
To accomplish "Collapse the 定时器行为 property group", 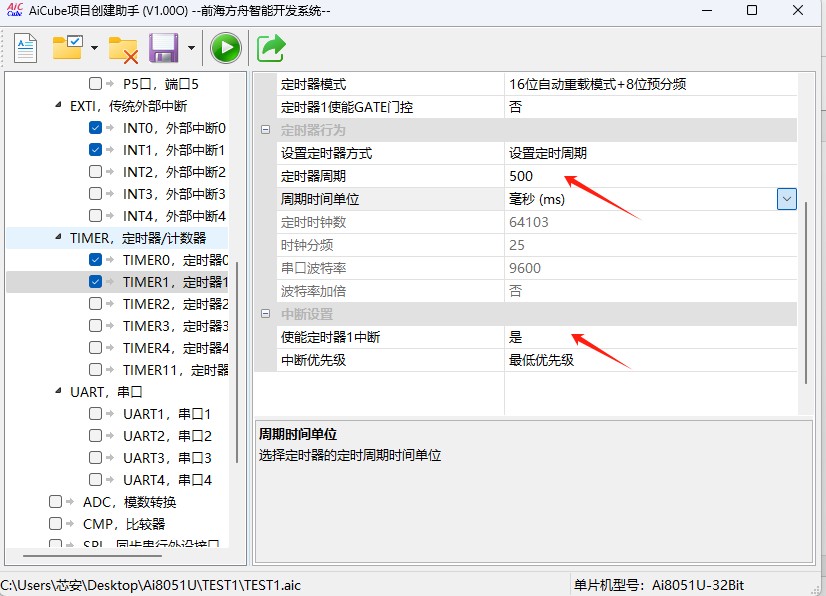I will (266, 130).
